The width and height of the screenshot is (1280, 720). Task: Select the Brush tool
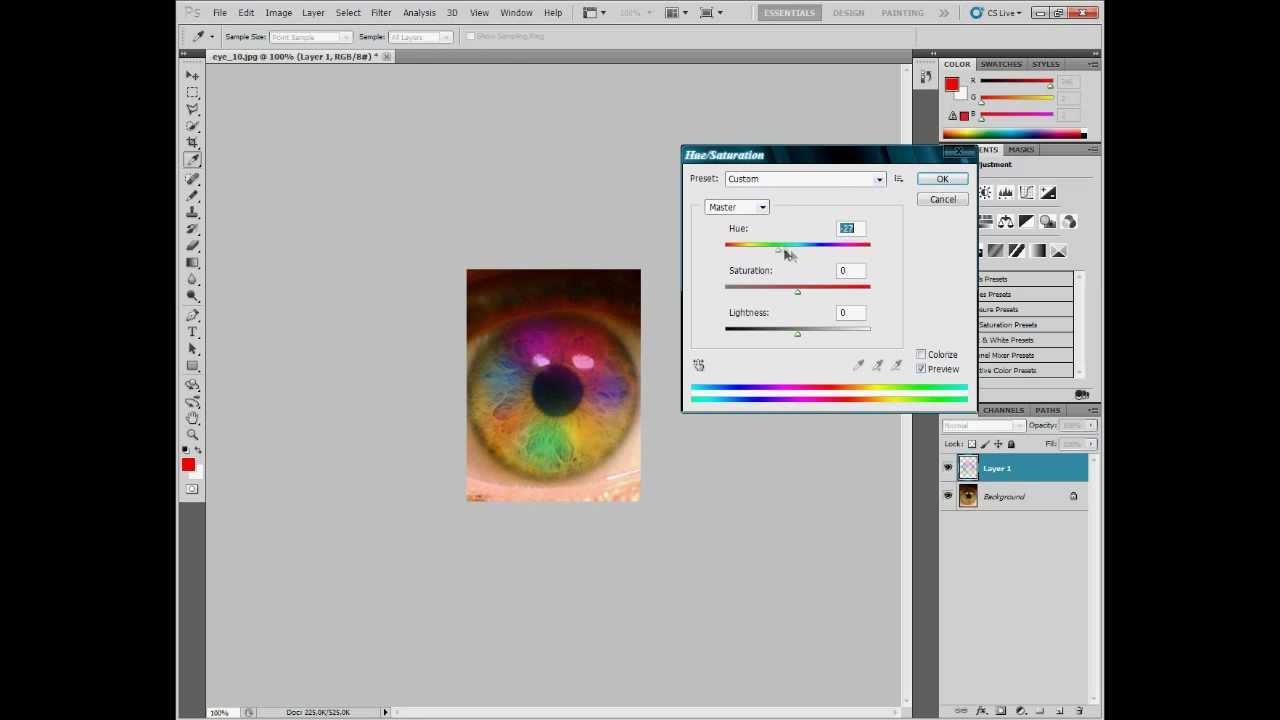[x=192, y=195]
